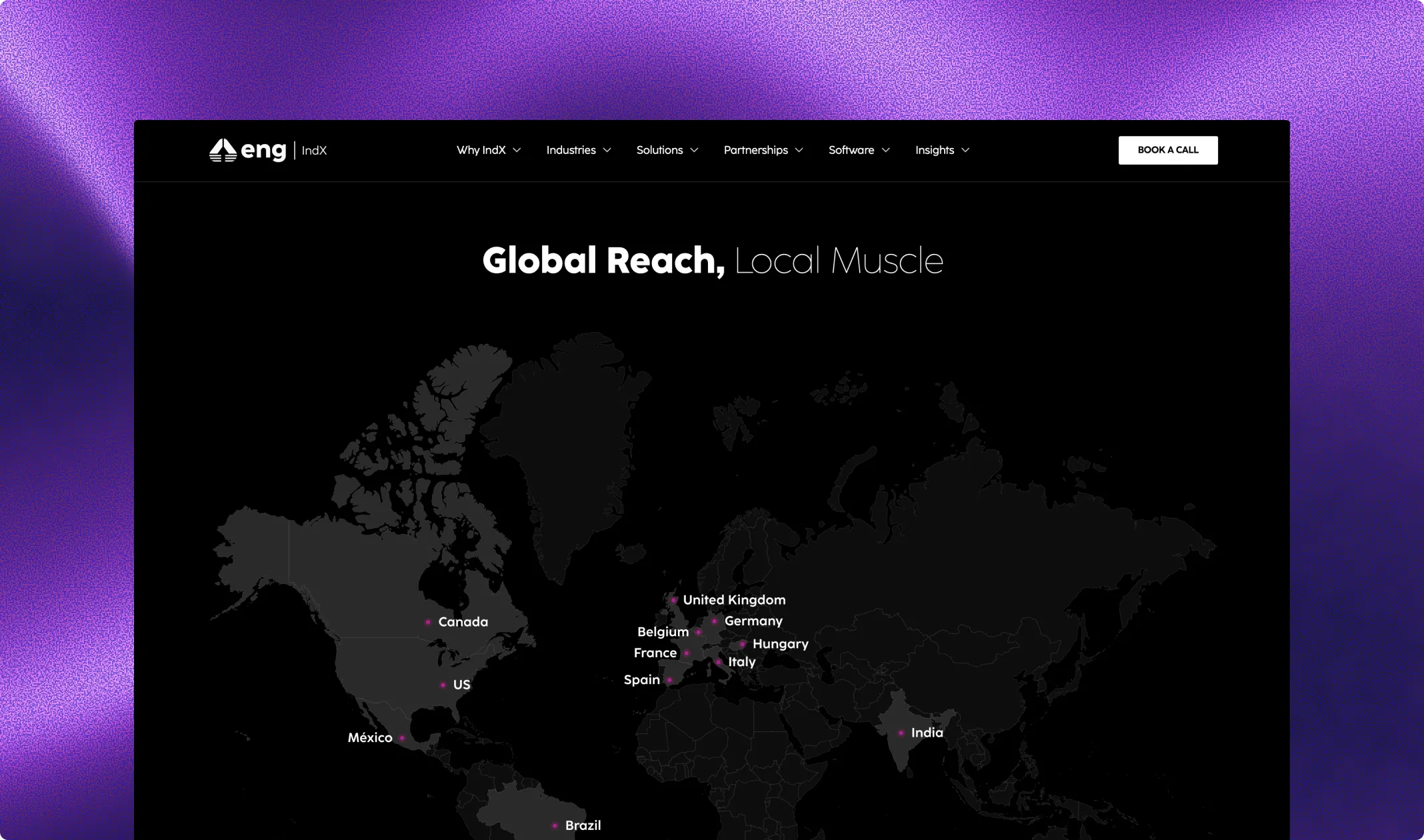Click the IndX label beside the logo

coord(314,150)
